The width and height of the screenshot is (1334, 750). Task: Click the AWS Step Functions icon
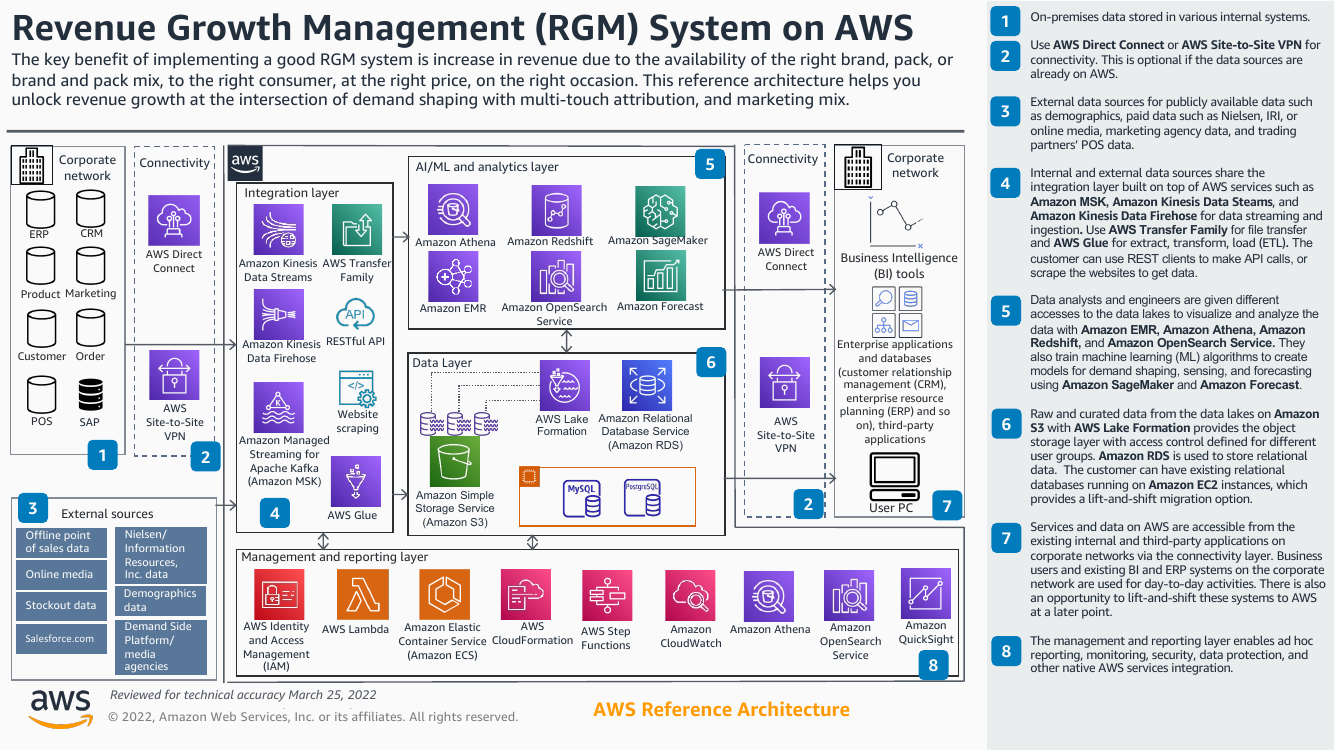[607, 595]
